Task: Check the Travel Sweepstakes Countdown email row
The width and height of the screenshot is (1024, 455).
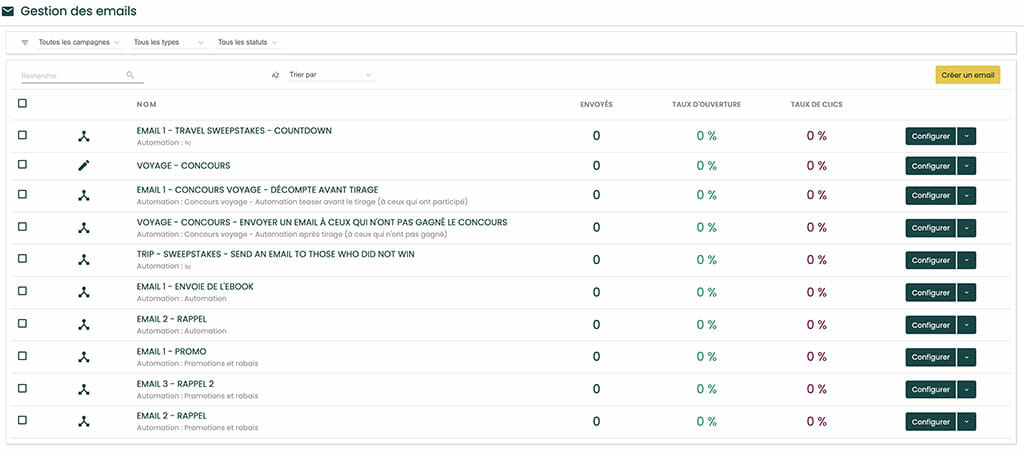Action: 22,134
